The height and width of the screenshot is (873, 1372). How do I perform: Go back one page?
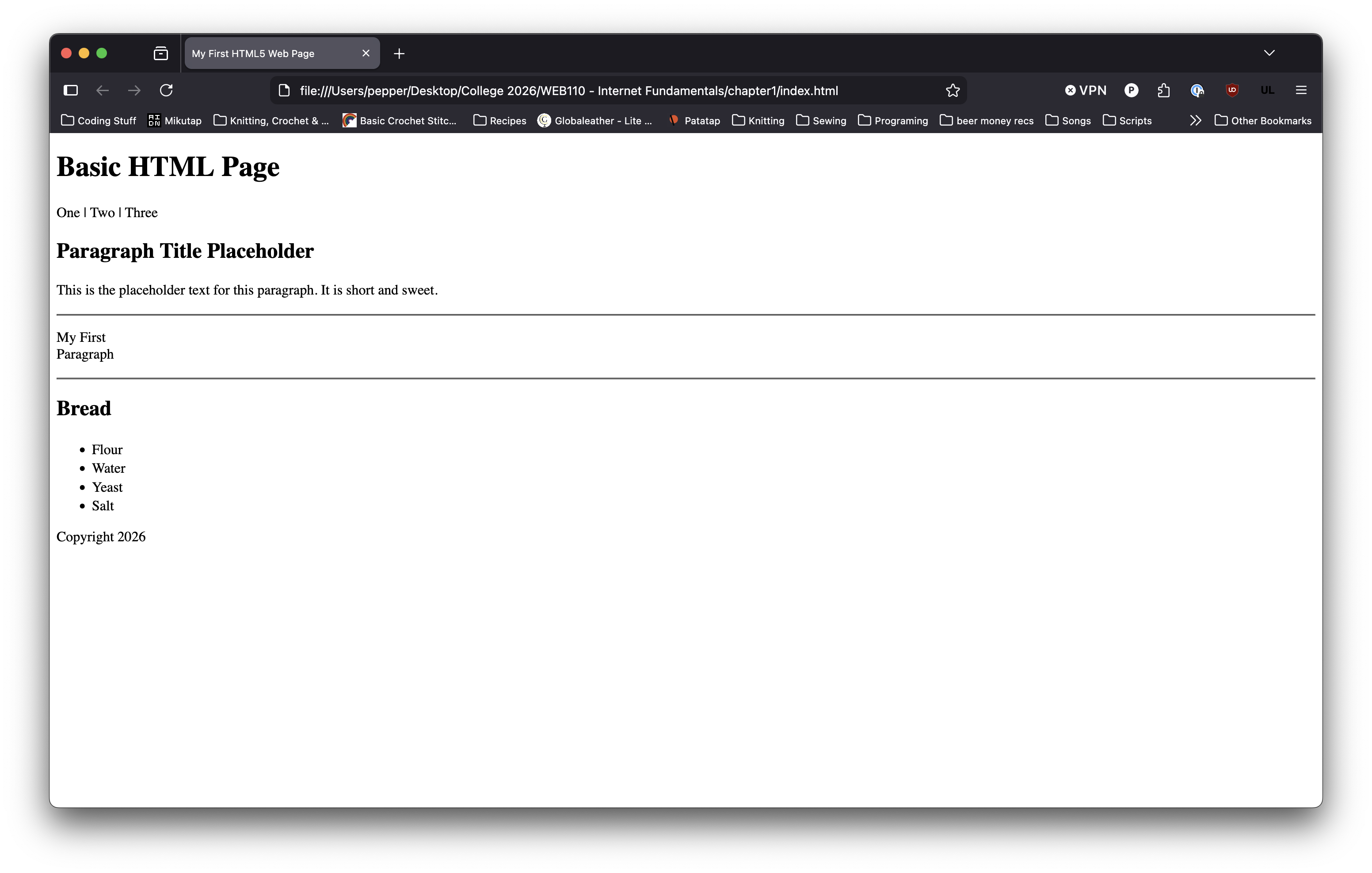[103, 90]
